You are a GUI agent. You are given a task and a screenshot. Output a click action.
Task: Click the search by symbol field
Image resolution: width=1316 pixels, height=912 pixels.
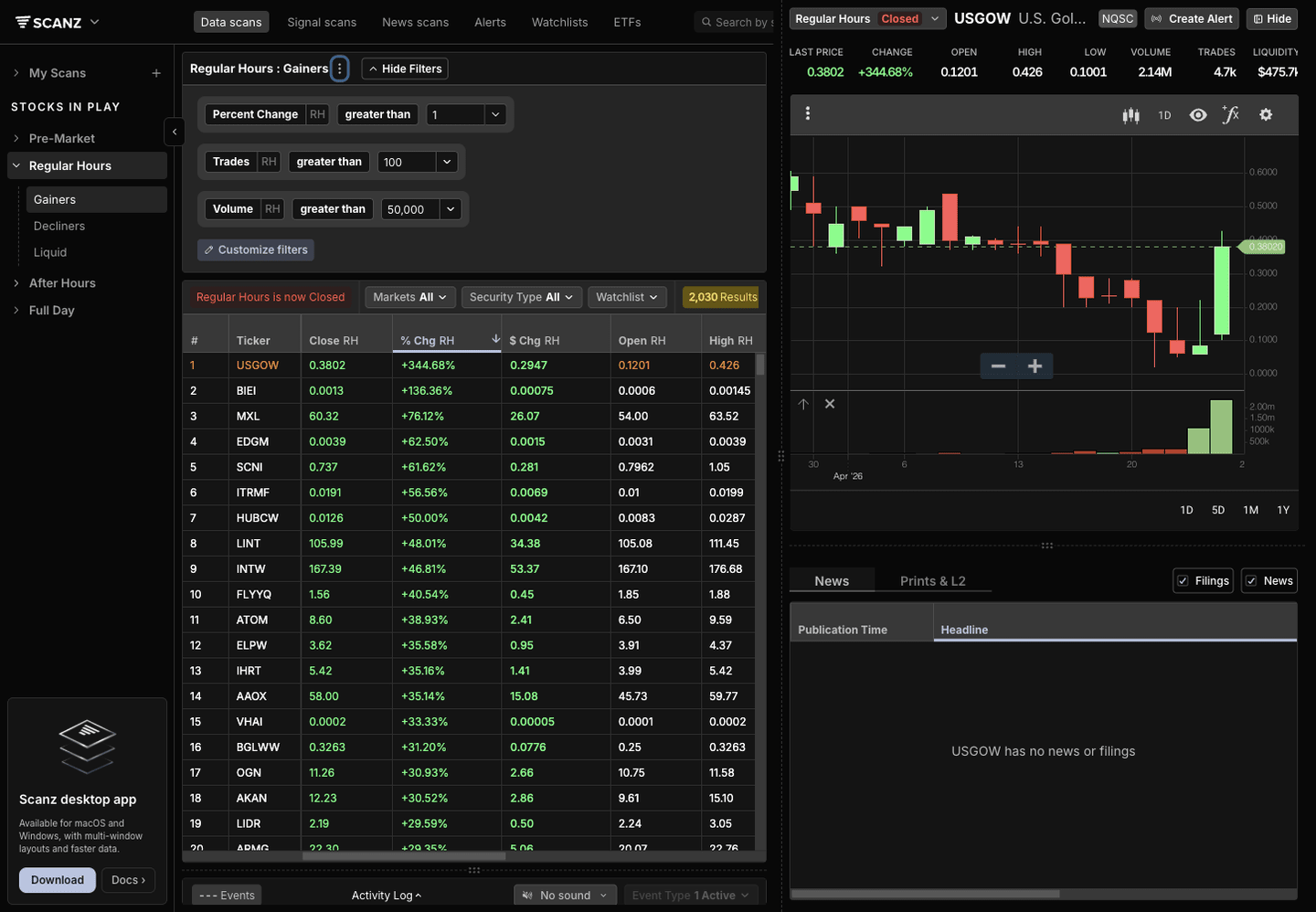(736, 22)
